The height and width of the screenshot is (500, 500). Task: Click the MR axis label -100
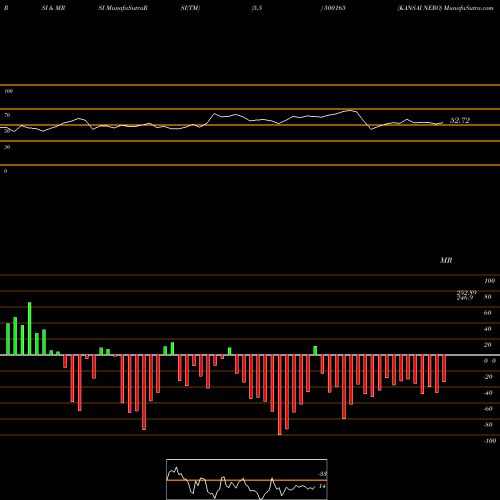point(489,441)
